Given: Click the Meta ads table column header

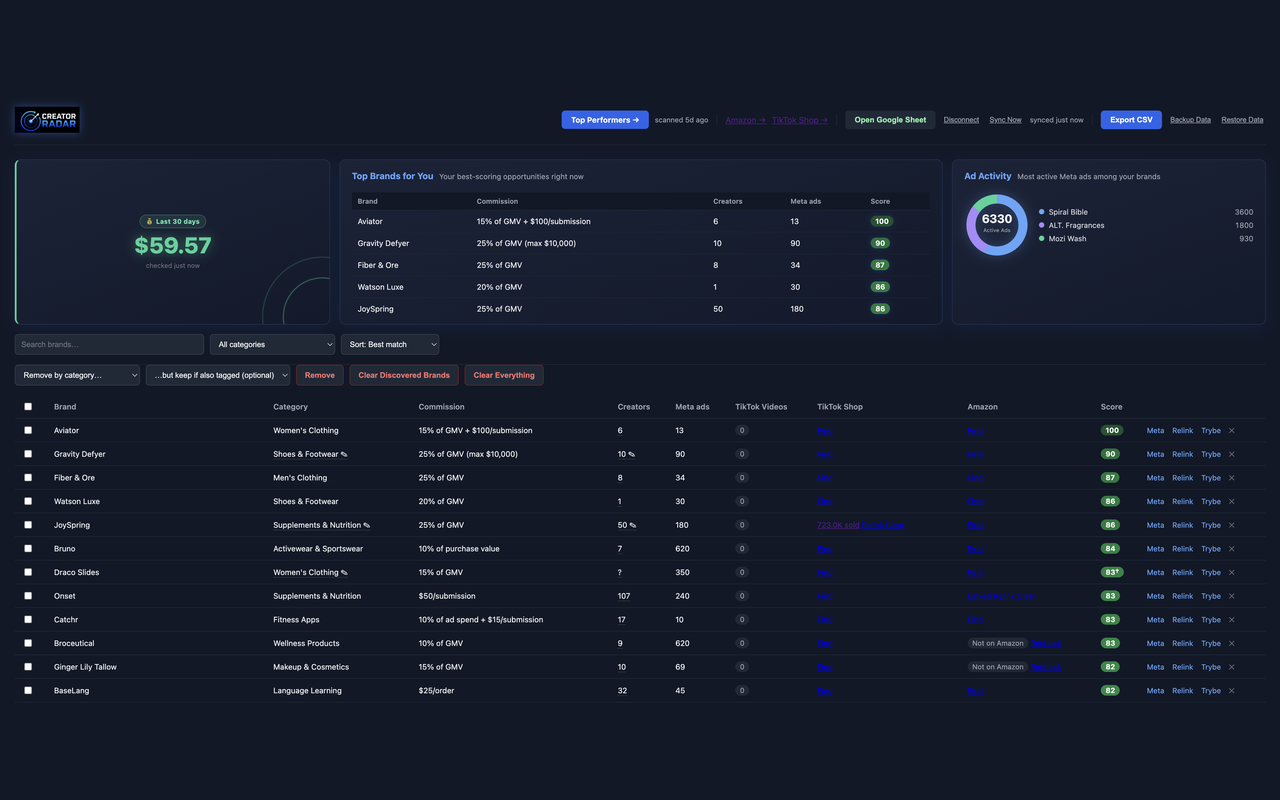Looking at the screenshot, I should [692, 407].
